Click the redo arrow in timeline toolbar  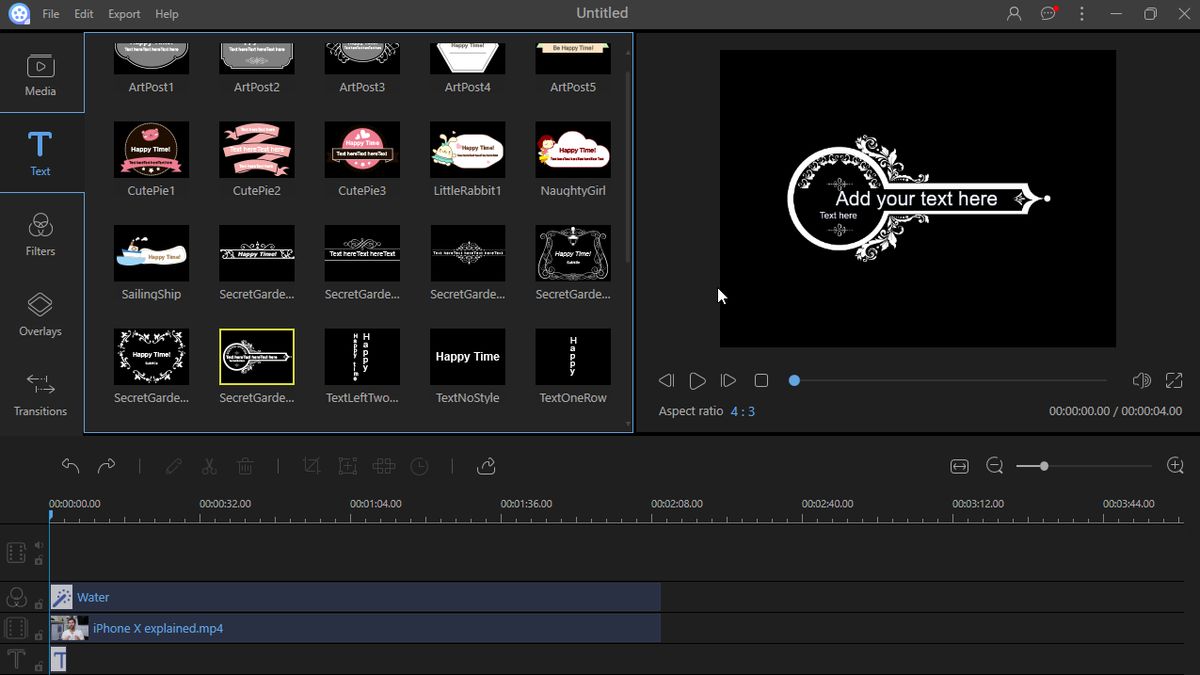click(106, 466)
